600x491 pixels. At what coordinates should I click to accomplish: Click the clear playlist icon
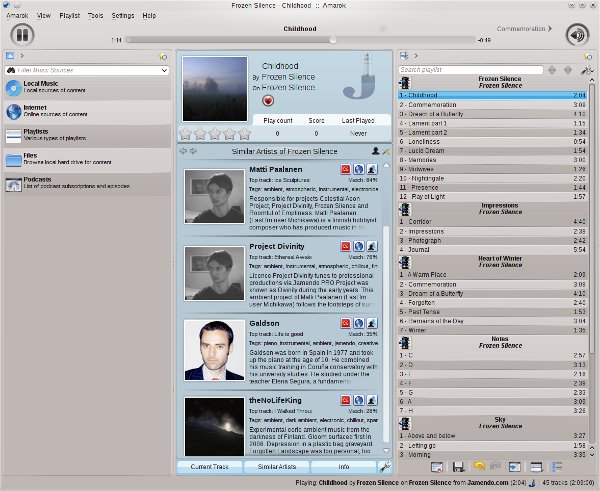click(438, 467)
